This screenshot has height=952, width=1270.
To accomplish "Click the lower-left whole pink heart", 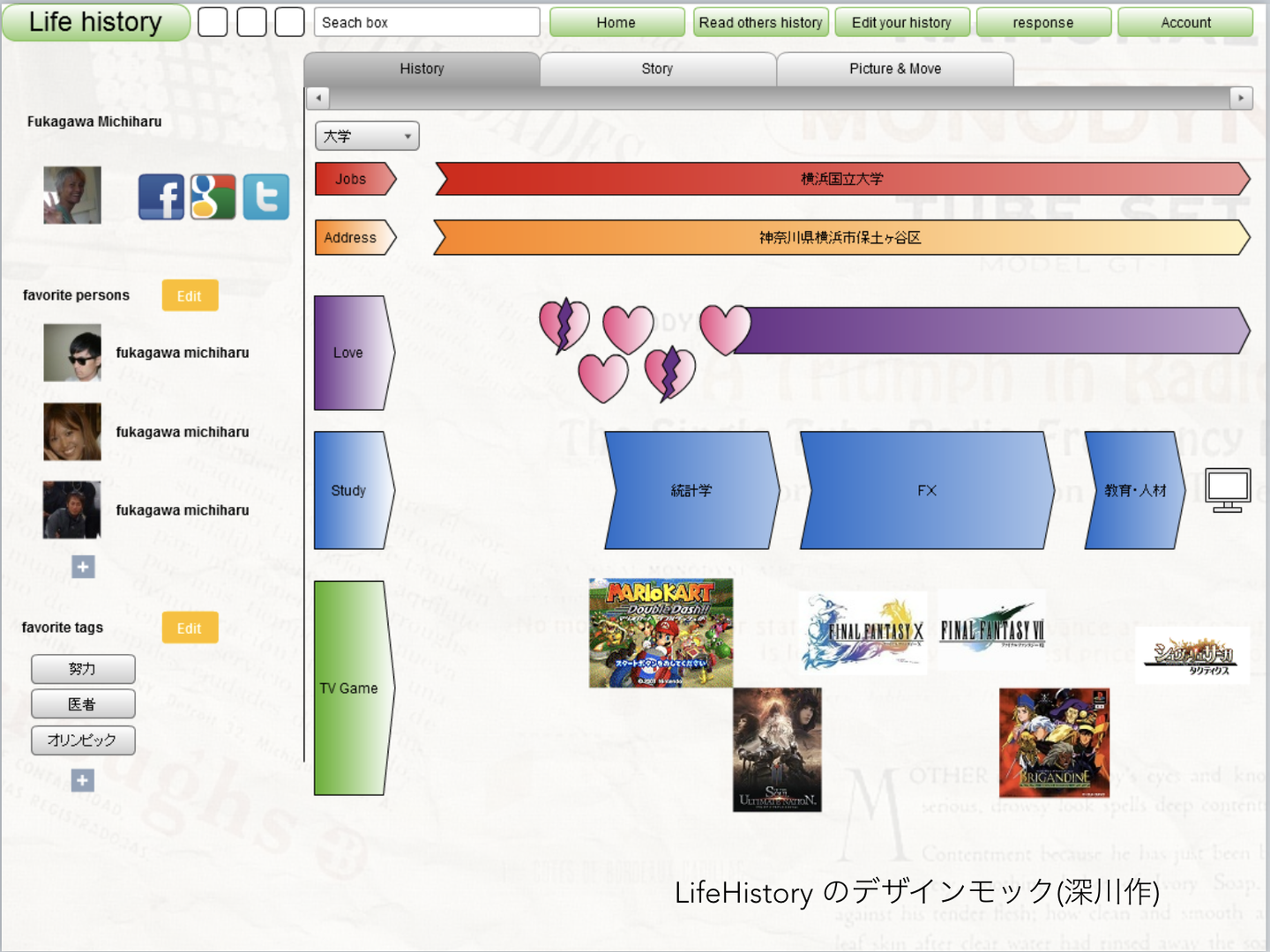I will 603,377.
